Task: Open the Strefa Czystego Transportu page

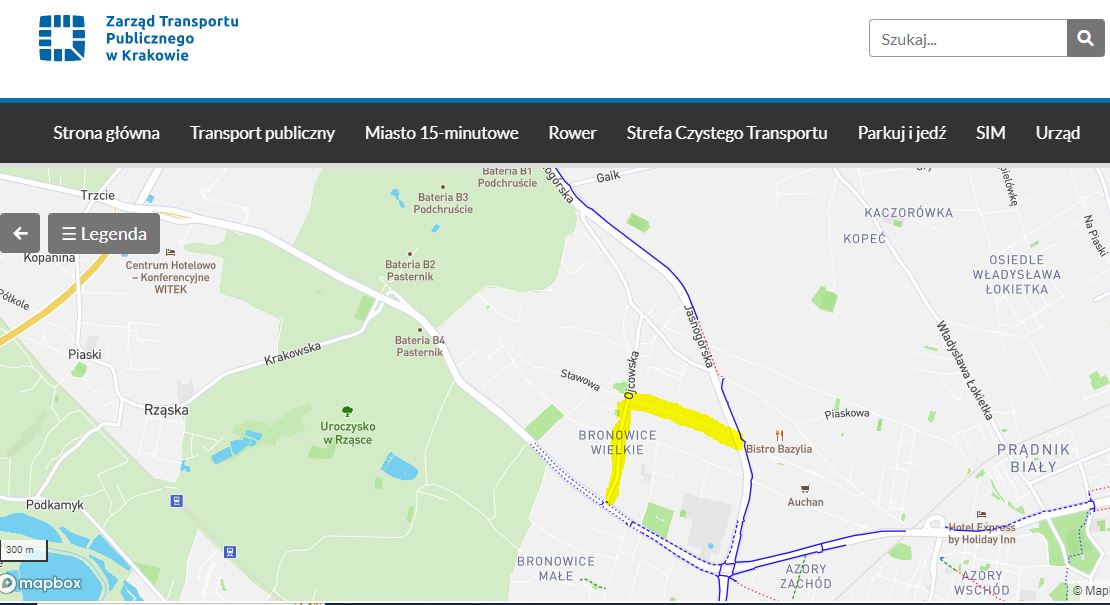Action: coord(726,133)
